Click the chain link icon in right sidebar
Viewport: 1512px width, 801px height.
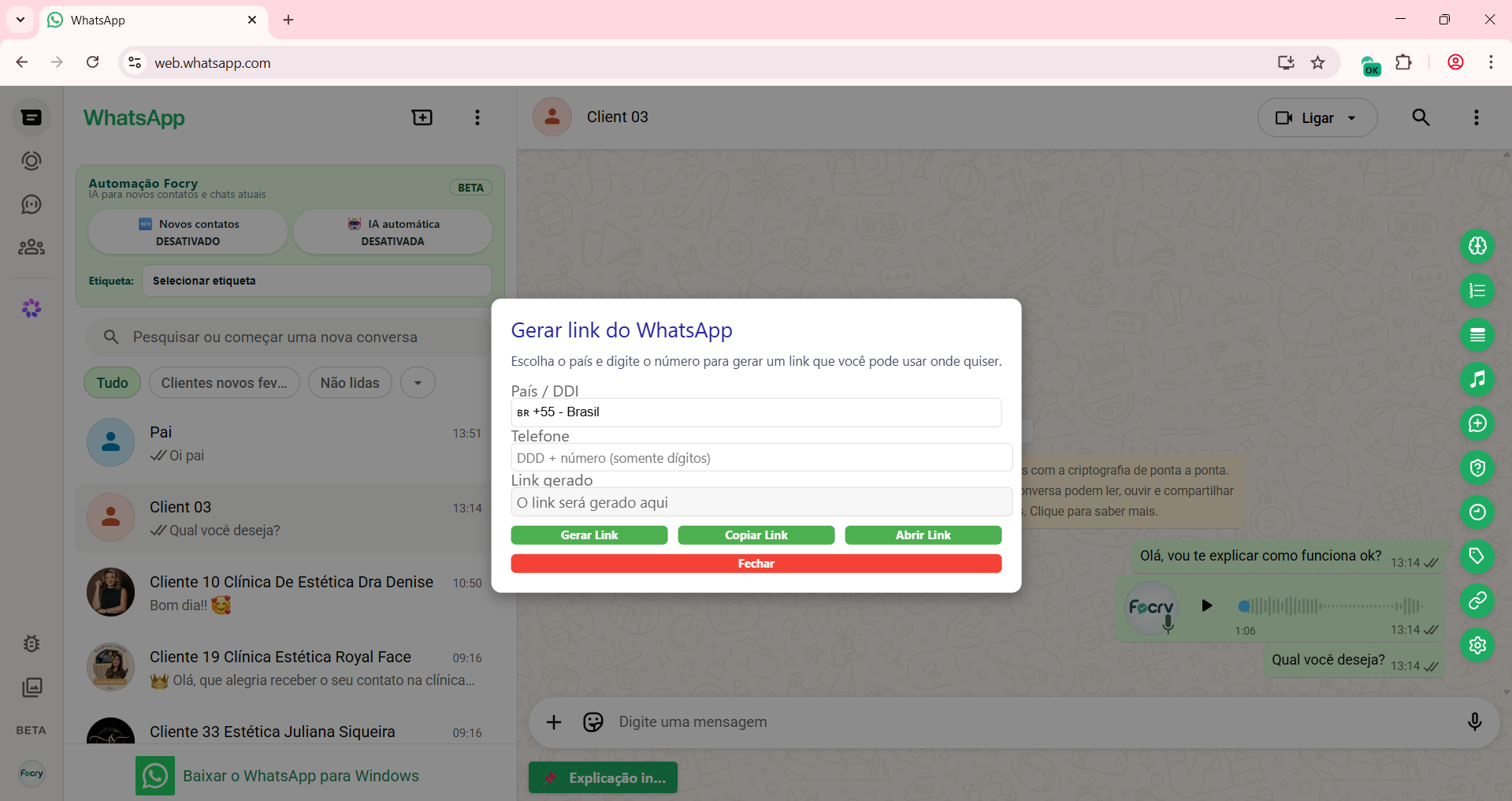coord(1477,602)
